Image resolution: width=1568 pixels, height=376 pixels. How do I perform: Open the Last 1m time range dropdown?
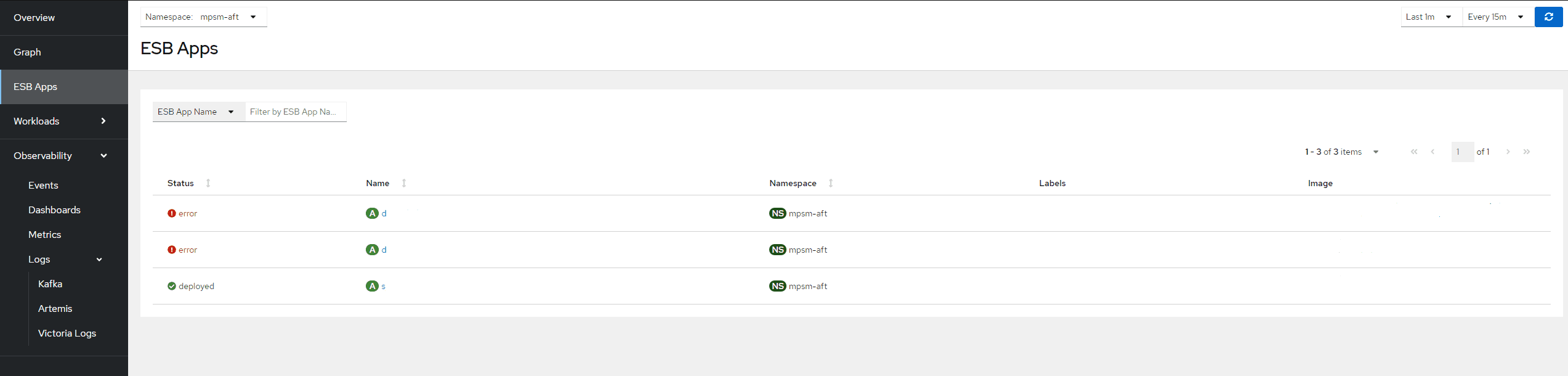(x=1430, y=17)
